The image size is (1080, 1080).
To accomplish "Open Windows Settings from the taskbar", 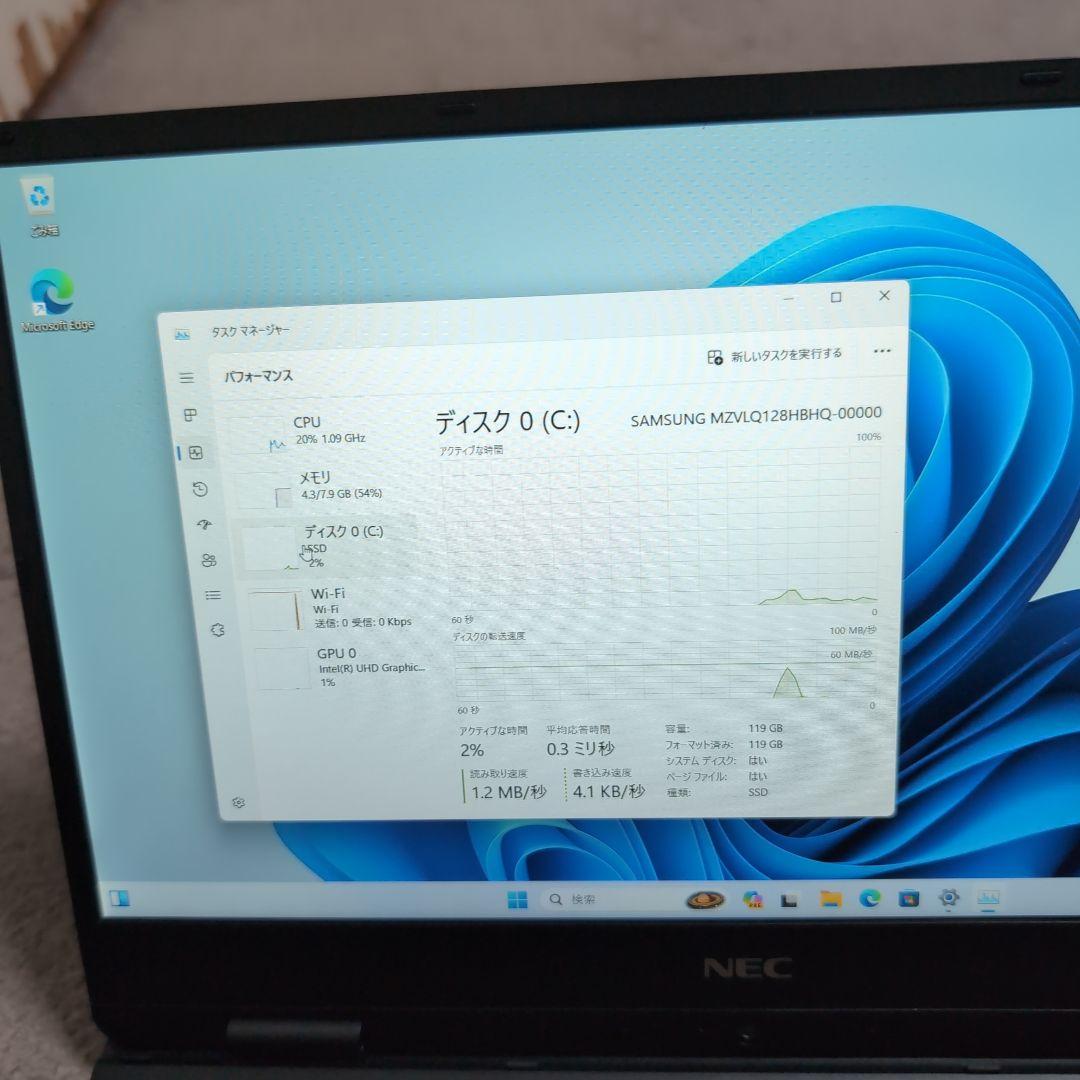I will point(947,899).
